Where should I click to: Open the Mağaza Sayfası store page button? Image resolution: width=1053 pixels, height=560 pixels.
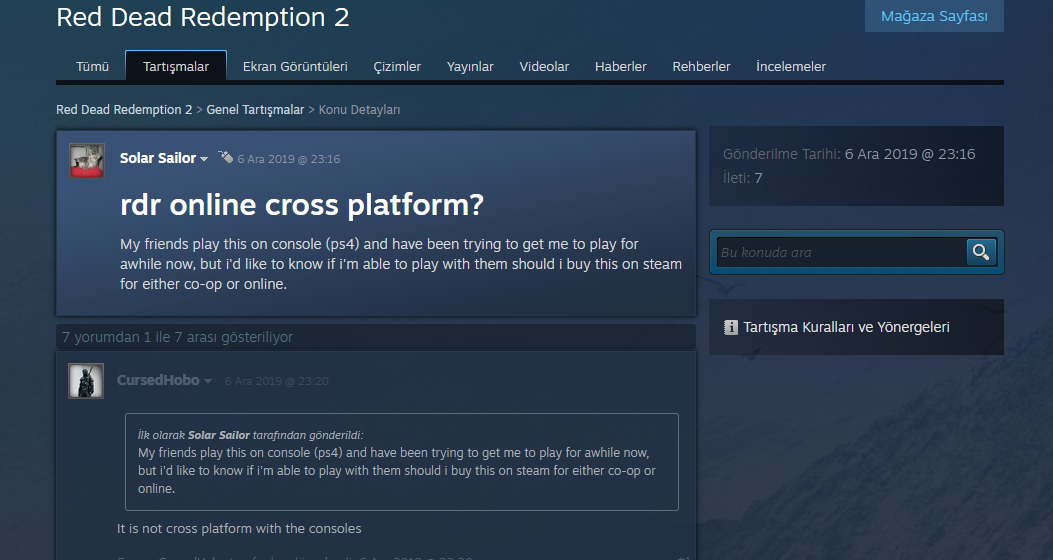pos(934,16)
